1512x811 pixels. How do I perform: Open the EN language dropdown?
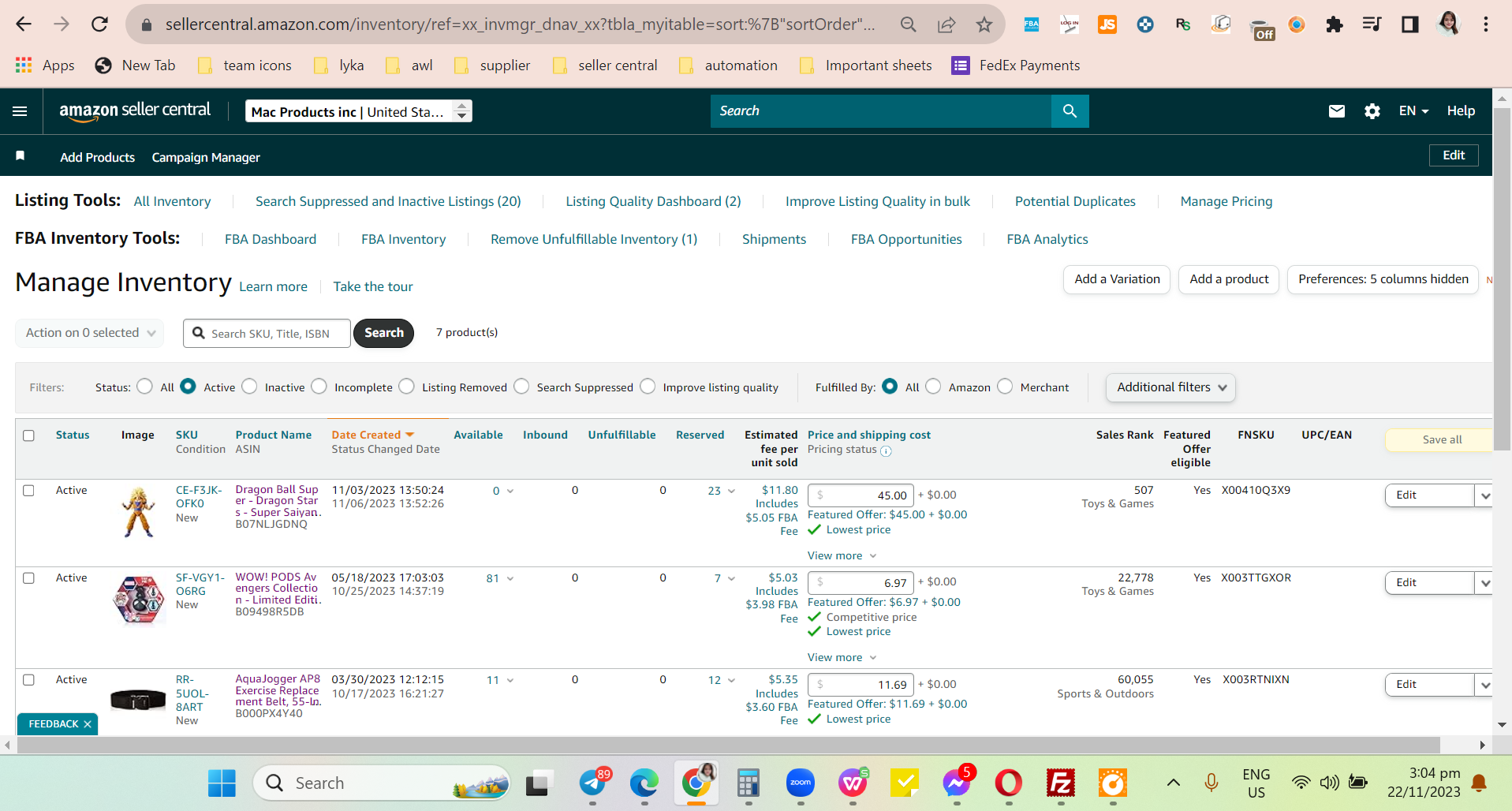click(1413, 111)
